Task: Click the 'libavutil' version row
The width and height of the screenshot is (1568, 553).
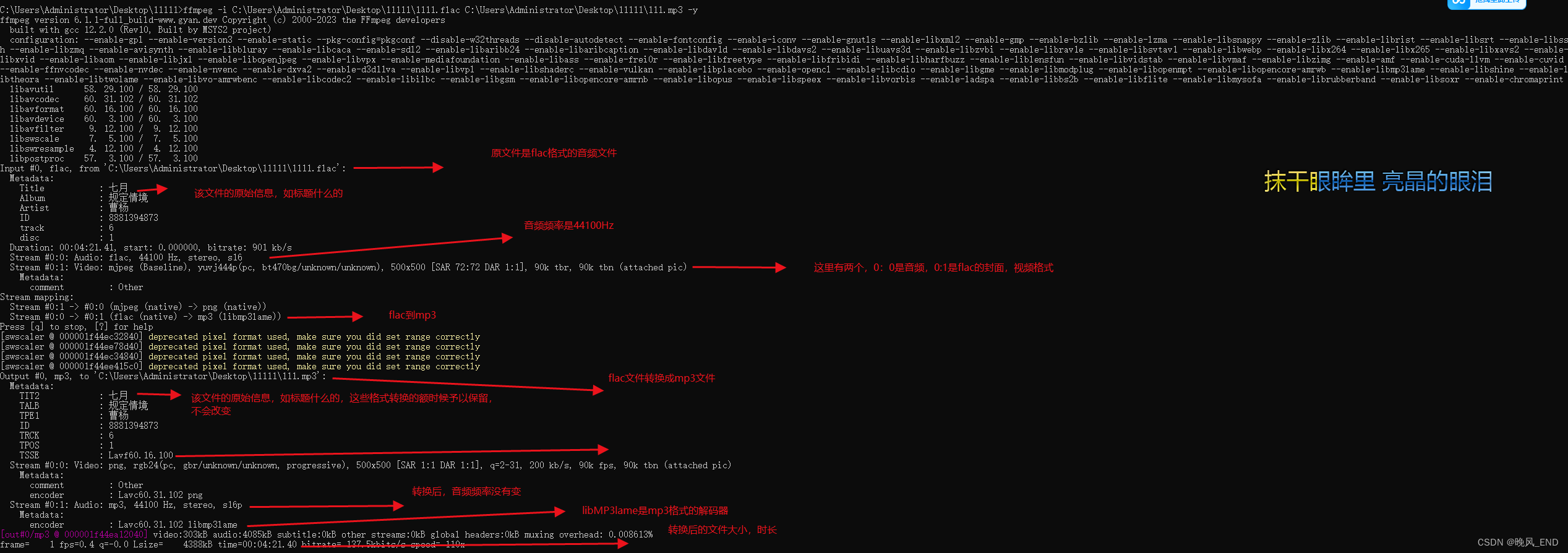Action: click(104, 89)
